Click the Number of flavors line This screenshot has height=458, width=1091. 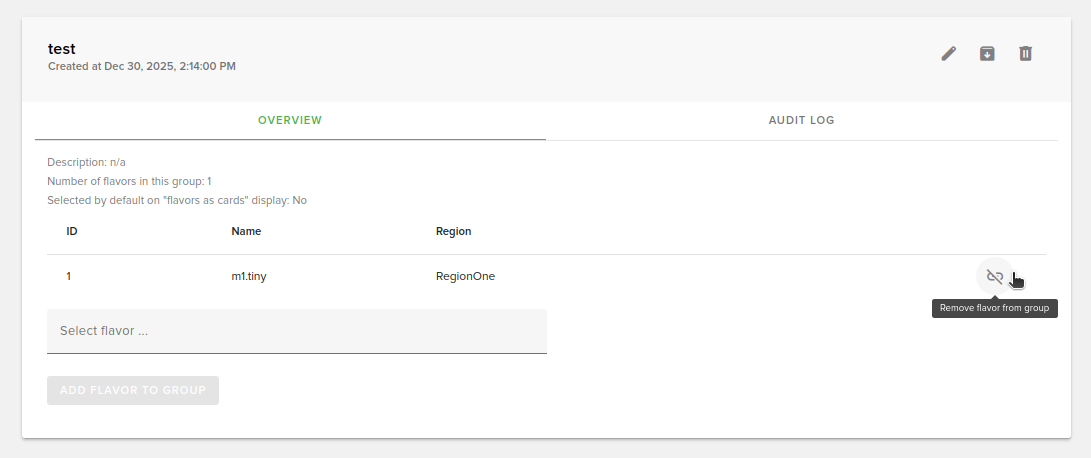[x=129, y=181]
